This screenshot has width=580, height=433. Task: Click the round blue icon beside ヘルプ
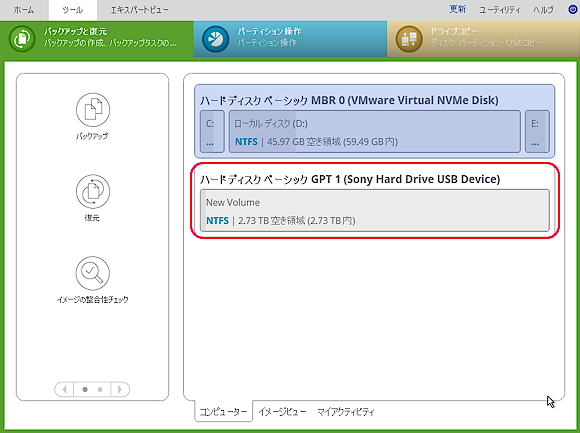point(573,9)
